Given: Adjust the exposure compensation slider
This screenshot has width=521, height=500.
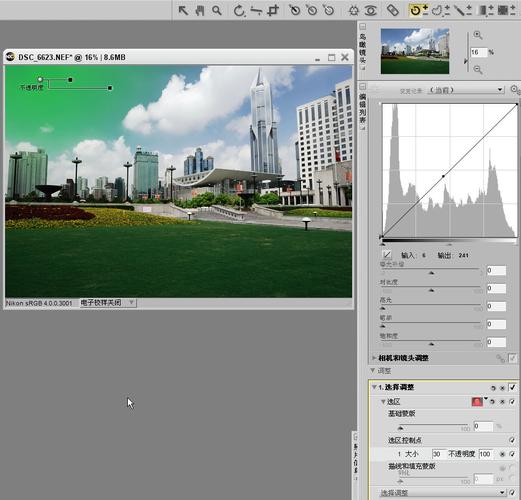Looking at the screenshot, I should pos(431,272).
